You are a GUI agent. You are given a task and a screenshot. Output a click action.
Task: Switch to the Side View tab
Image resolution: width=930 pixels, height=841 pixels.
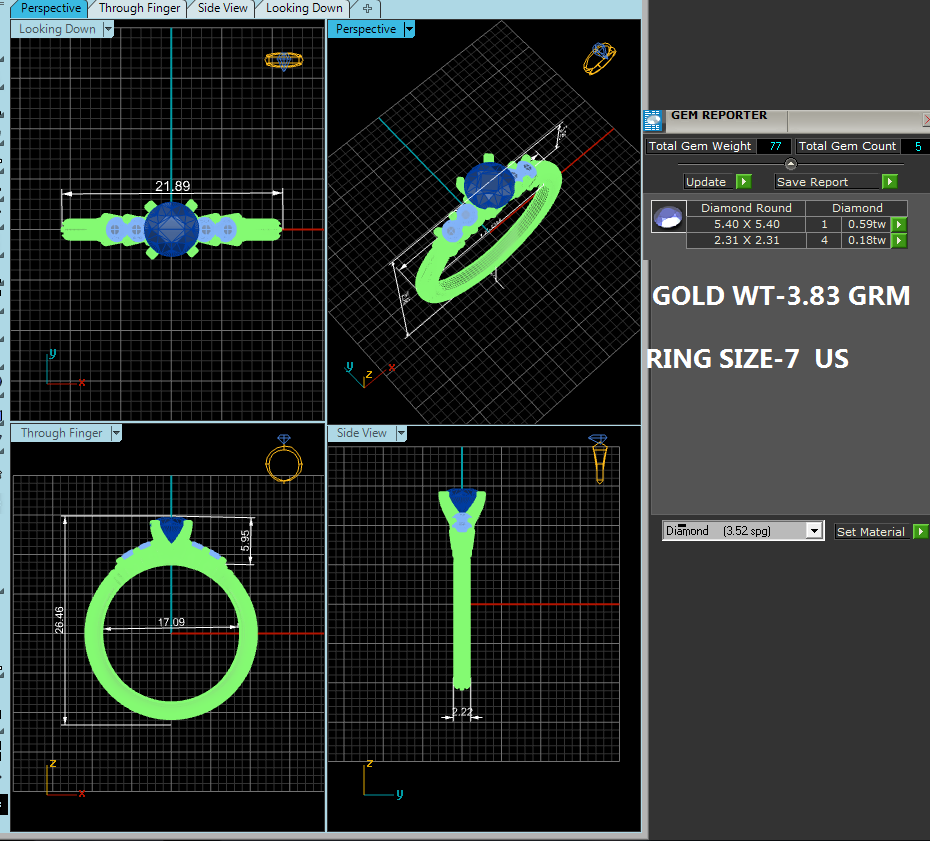pos(222,8)
